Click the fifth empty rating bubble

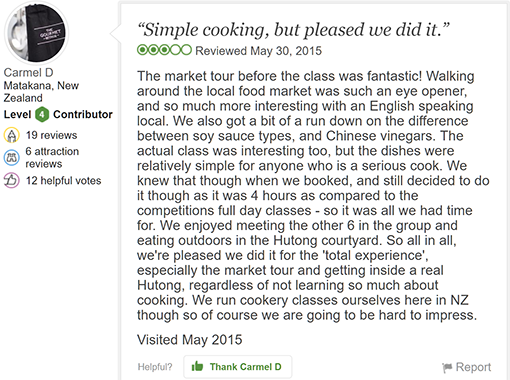tap(186, 50)
